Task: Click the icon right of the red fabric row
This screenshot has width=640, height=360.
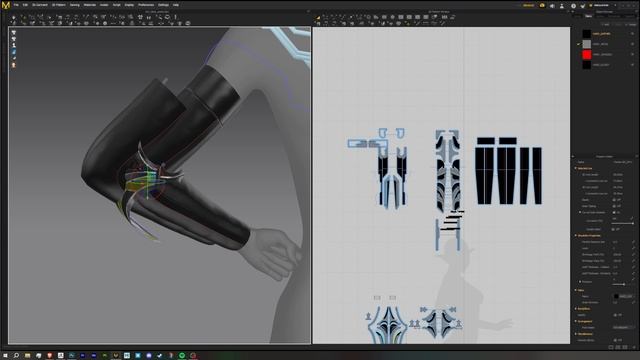Action: (x=633, y=54)
